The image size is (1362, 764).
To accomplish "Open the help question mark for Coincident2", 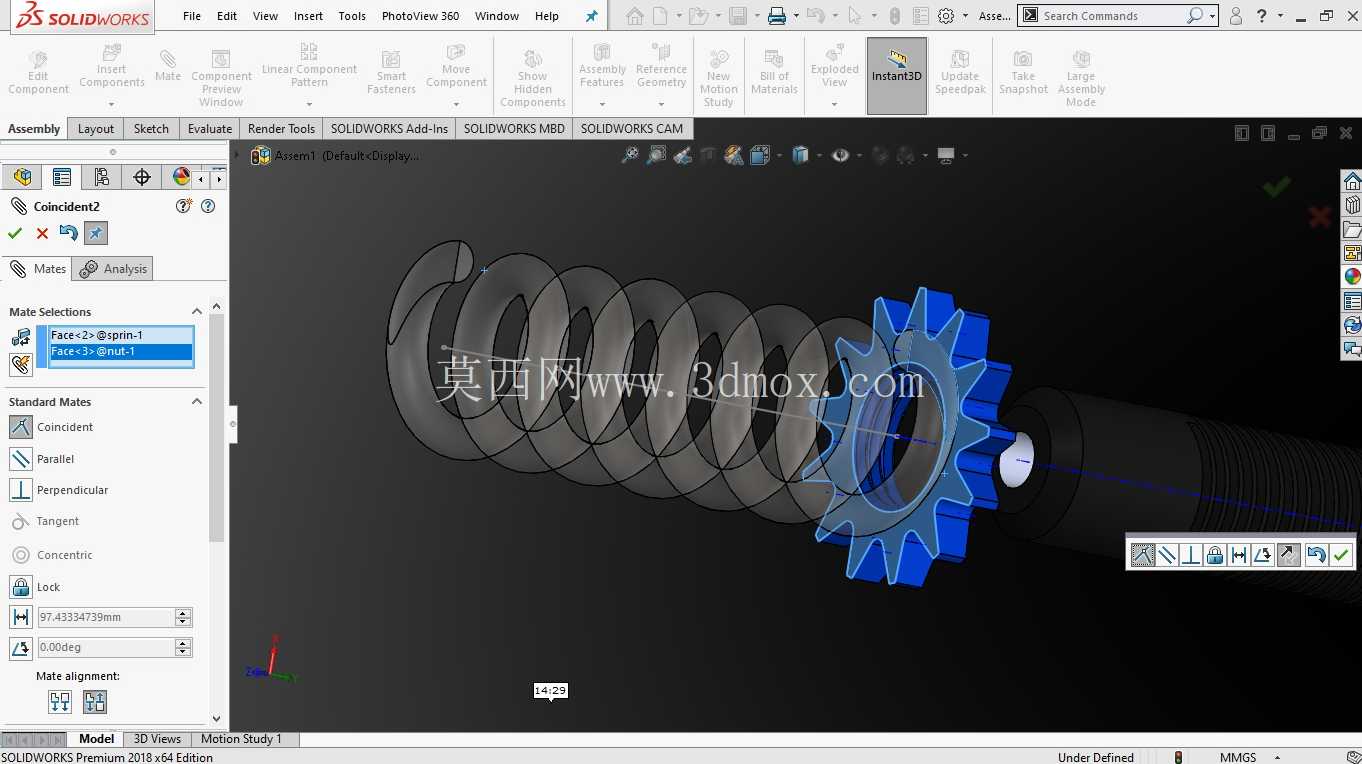I will click(x=208, y=206).
